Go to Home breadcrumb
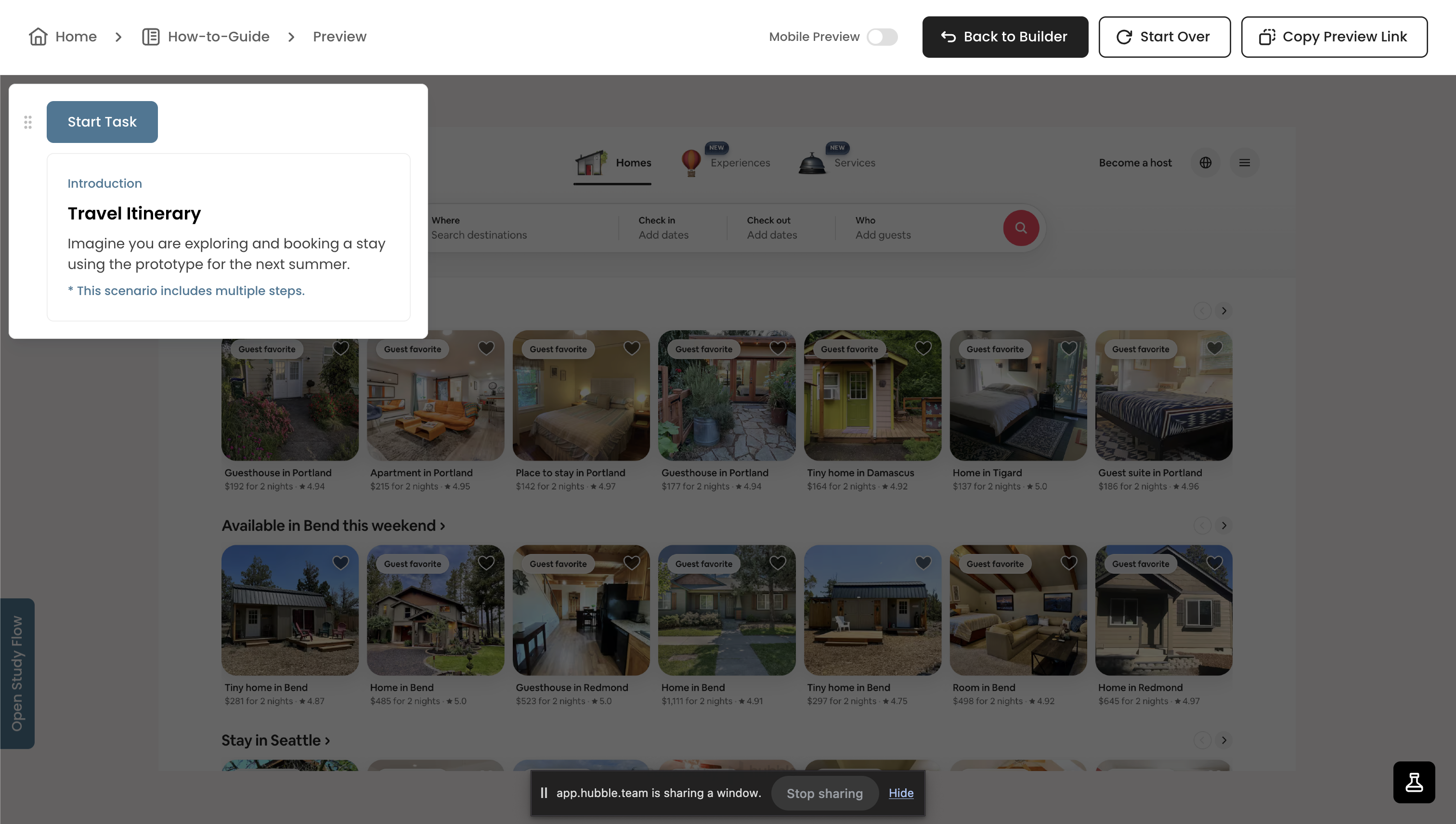Screen dimensions: 1456x824 click(62, 37)
